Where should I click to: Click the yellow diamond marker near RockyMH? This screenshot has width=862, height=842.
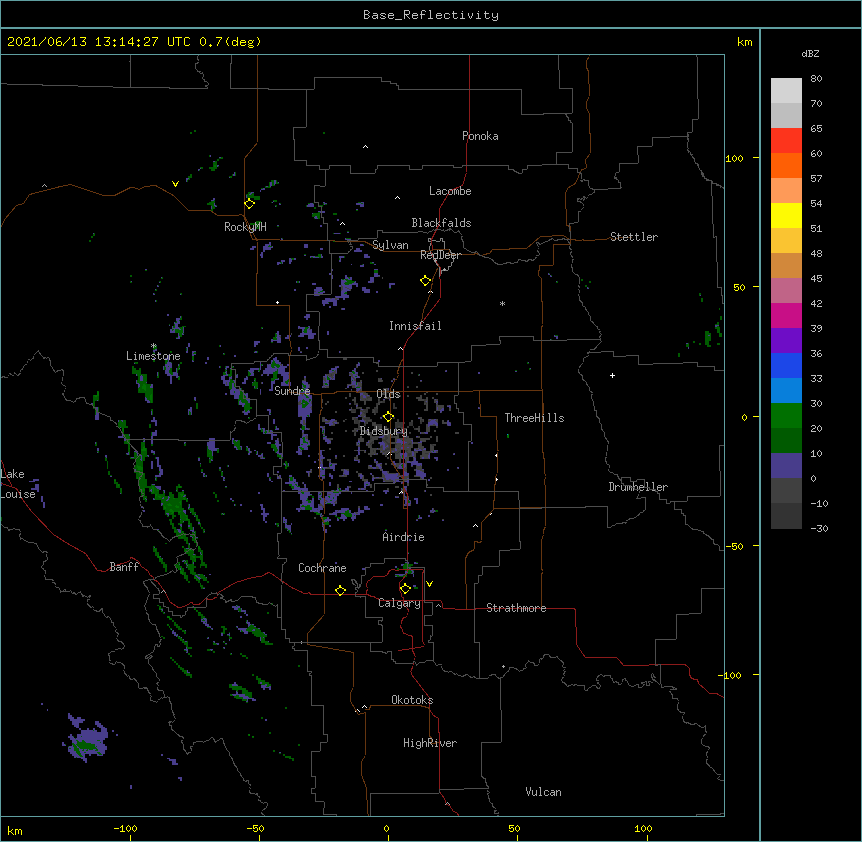pos(250,204)
